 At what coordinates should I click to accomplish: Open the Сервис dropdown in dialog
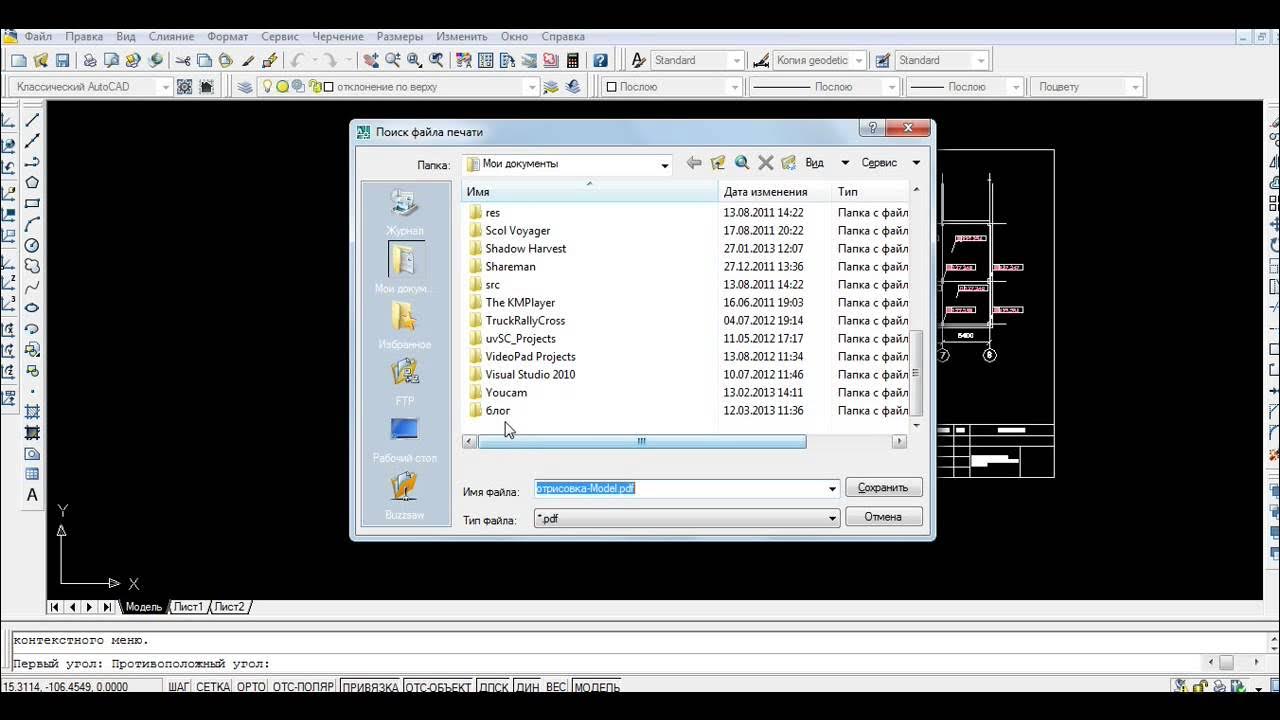(x=916, y=163)
